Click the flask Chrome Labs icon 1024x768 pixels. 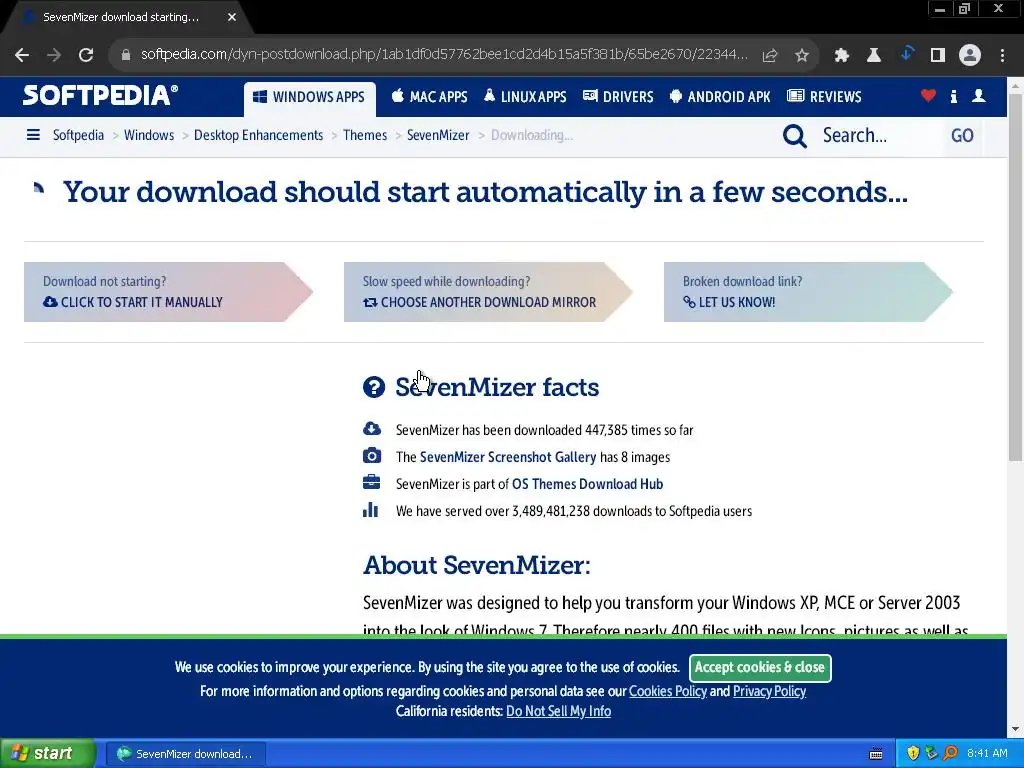[874, 55]
